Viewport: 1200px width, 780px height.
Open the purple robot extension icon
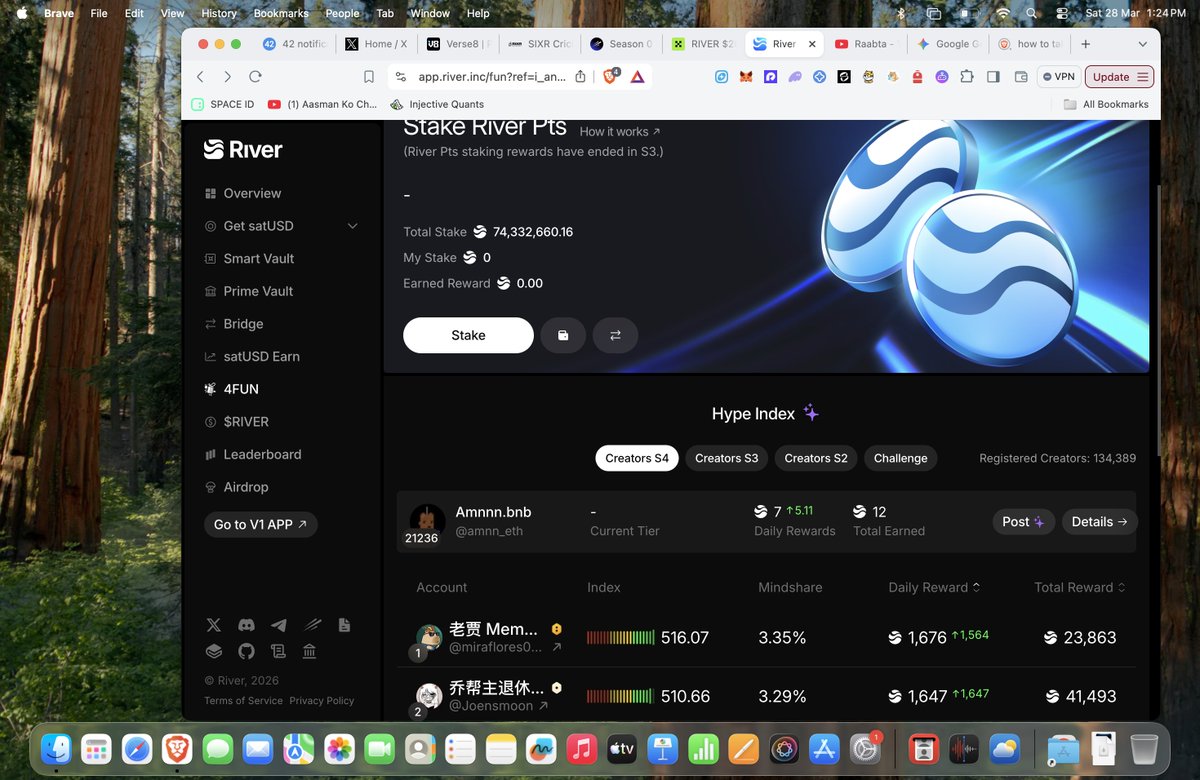click(942, 77)
